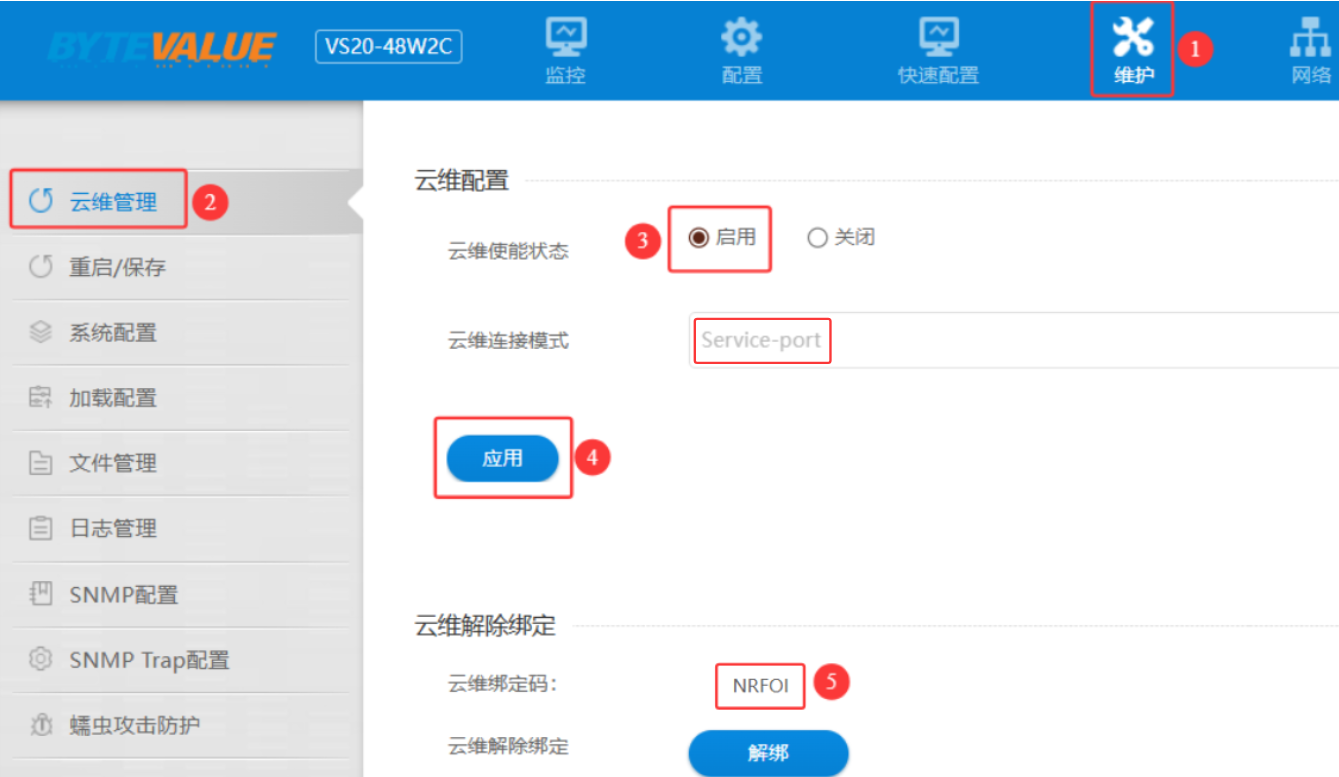Click the 云维管理 refresh icon in sidebar

(40, 202)
